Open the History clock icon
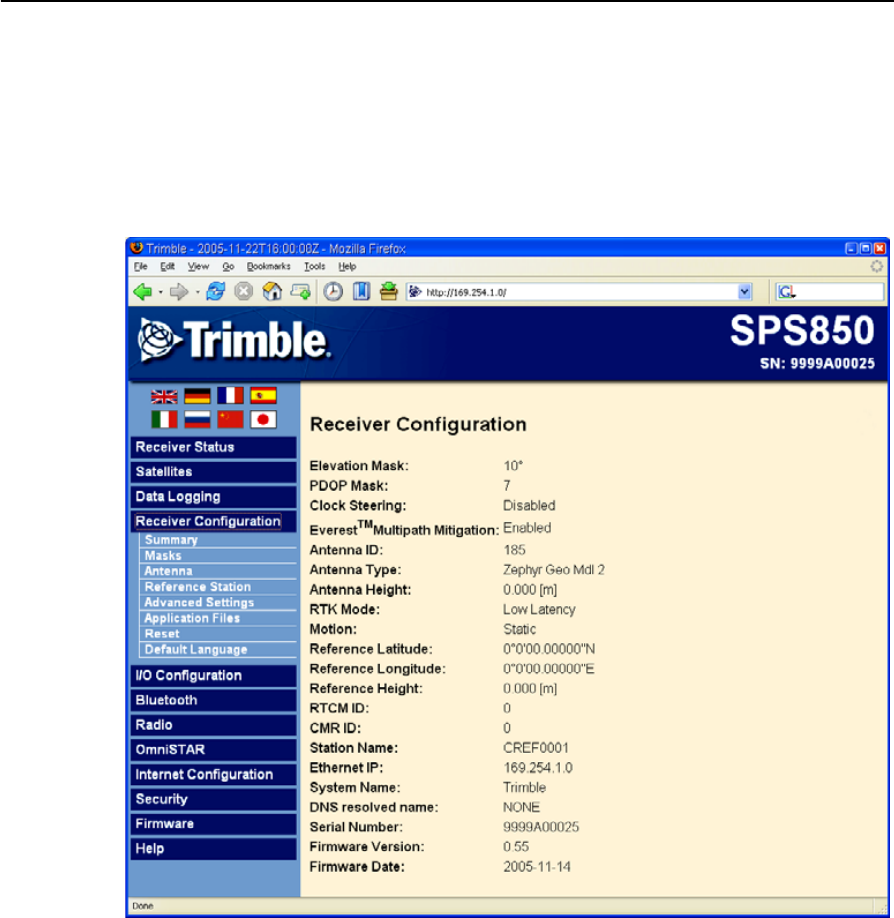 [333, 292]
